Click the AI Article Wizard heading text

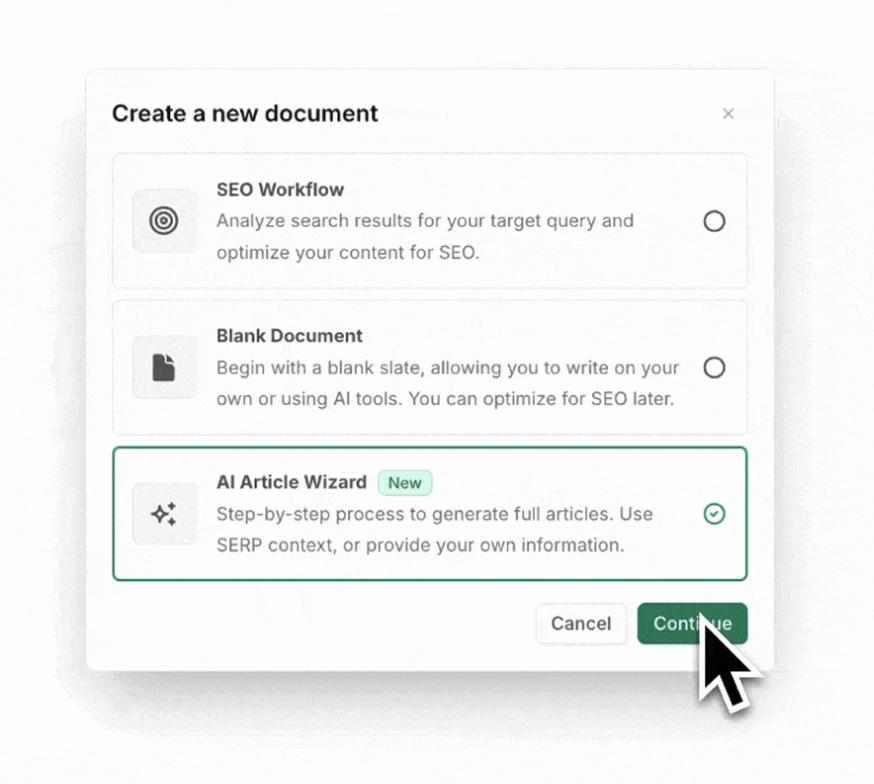292,482
